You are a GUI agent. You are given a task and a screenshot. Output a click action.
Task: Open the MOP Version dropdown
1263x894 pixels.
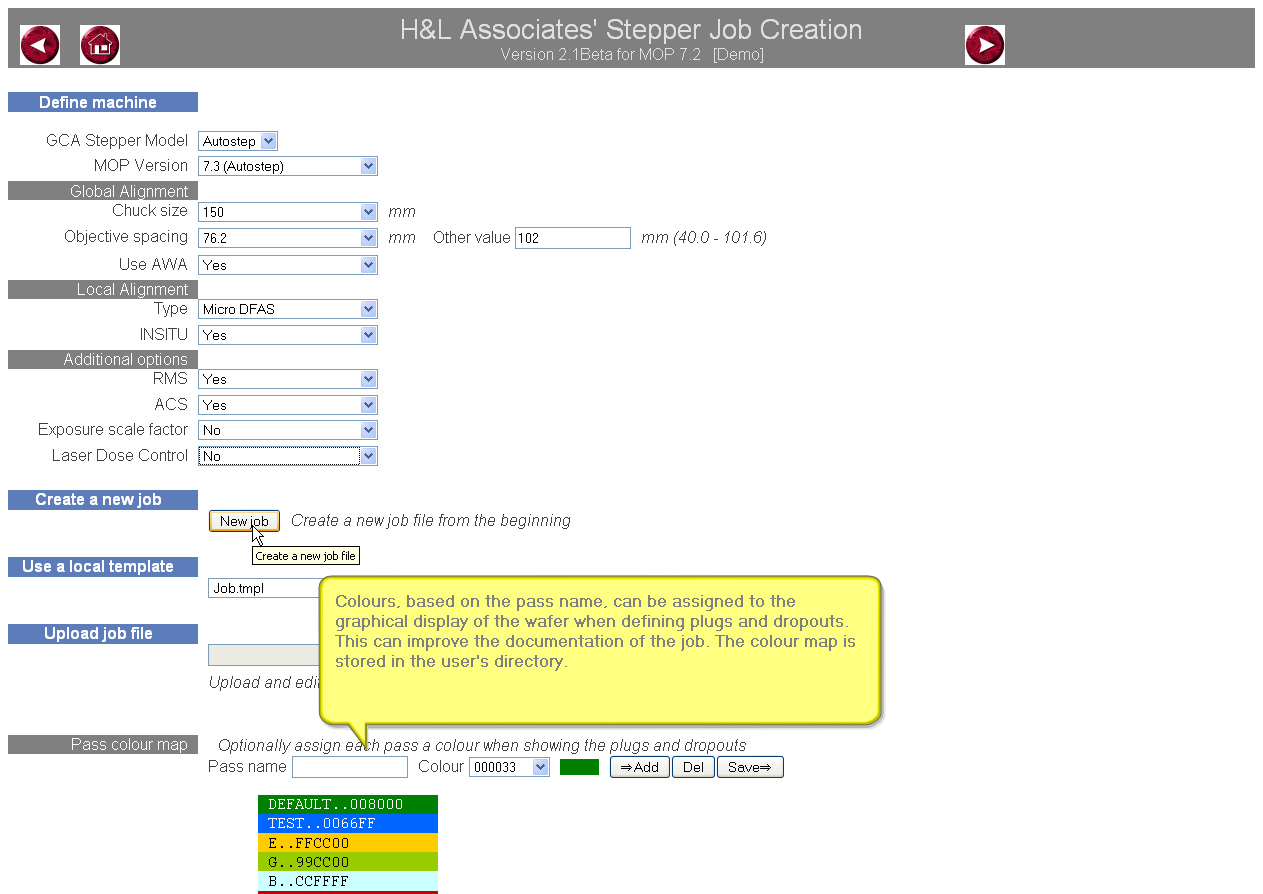pyautogui.click(x=288, y=166)
